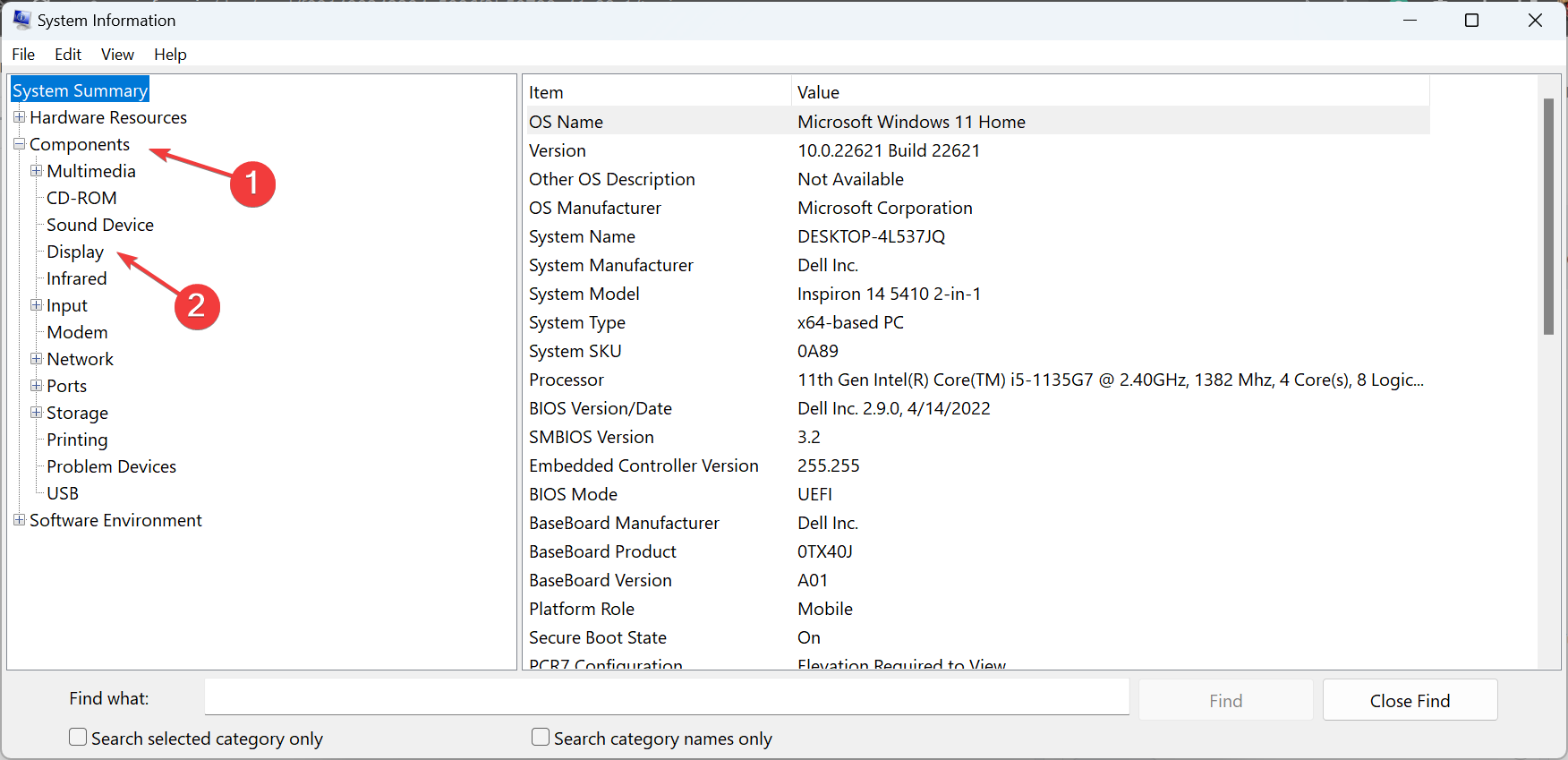Viewport: 1568px width, 760px height.
Task: Open the Edit menu
Action: pyautogui.click(x=68, y=55)
